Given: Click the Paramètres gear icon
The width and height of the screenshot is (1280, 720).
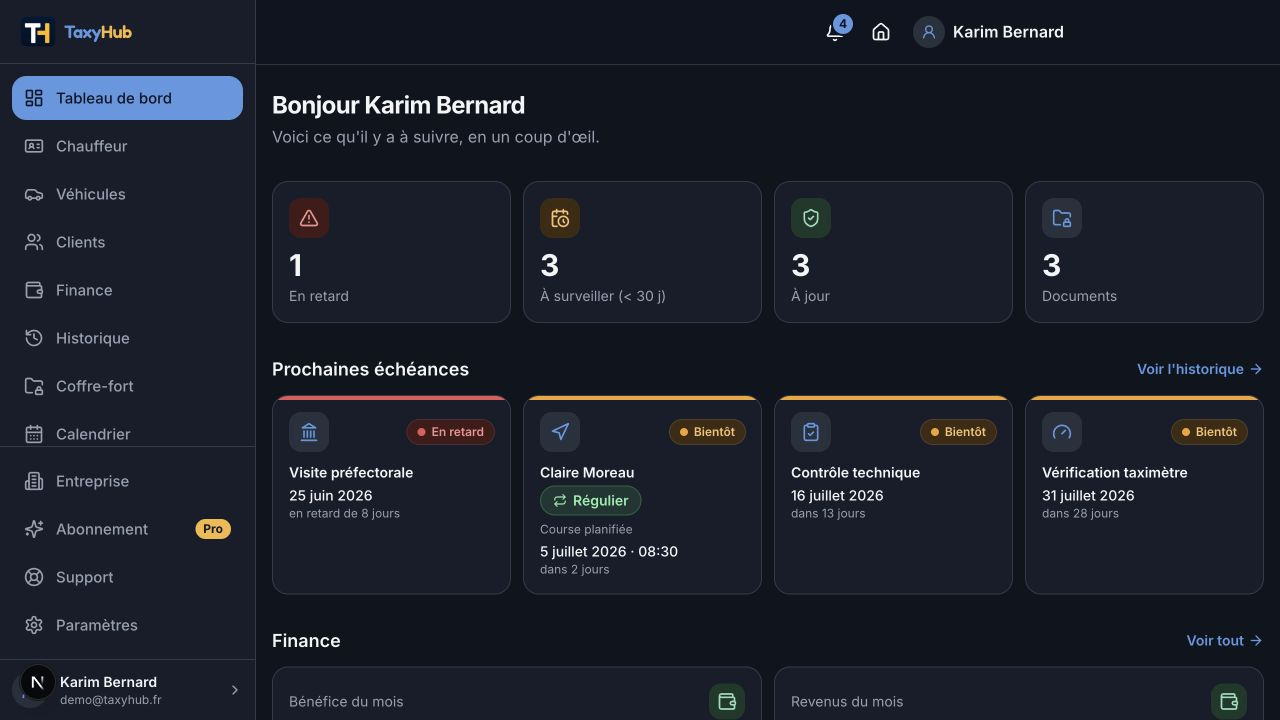Looking at the screenshot, I should [34, 625].
